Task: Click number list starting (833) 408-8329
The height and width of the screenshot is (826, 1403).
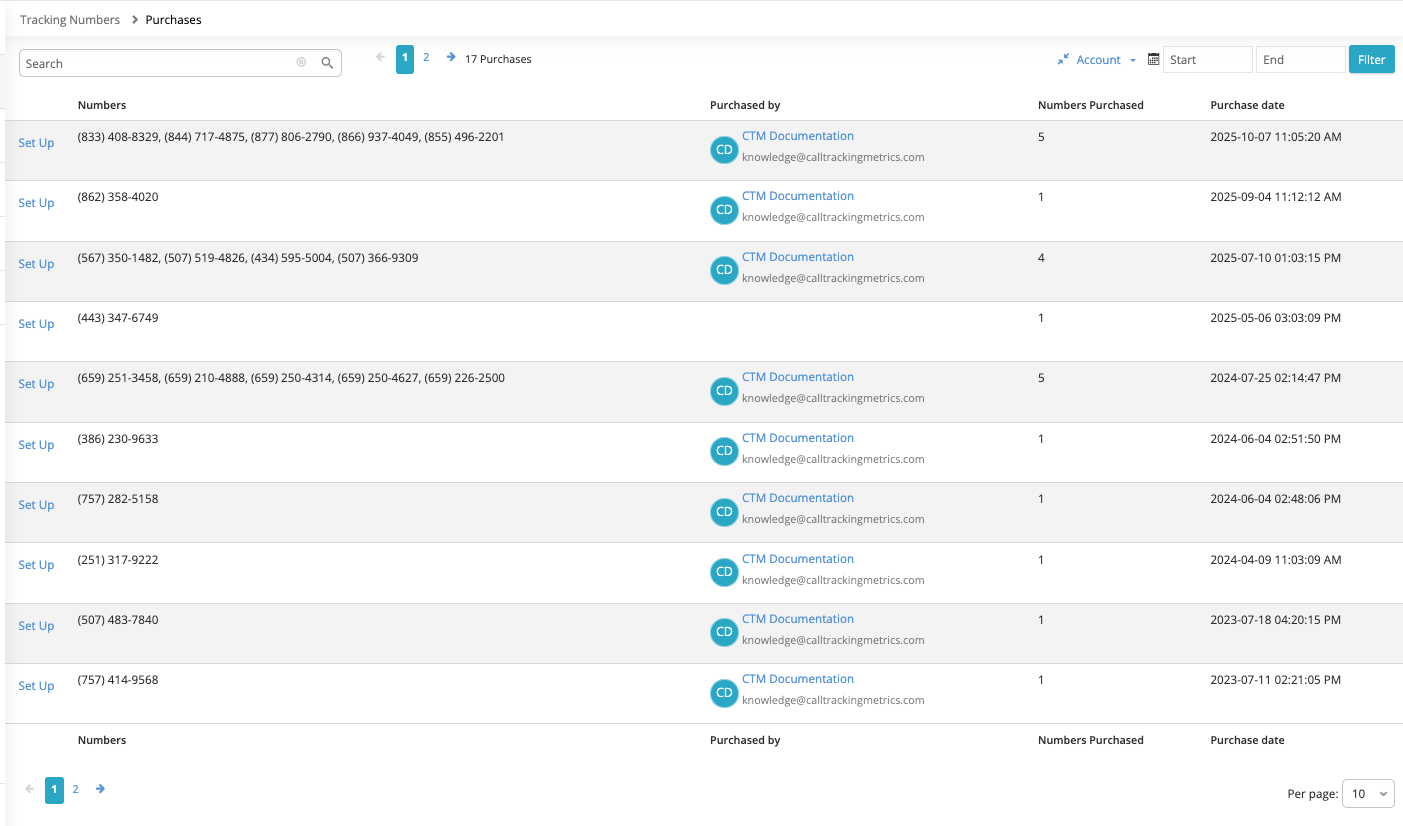Action: [291, 137]
